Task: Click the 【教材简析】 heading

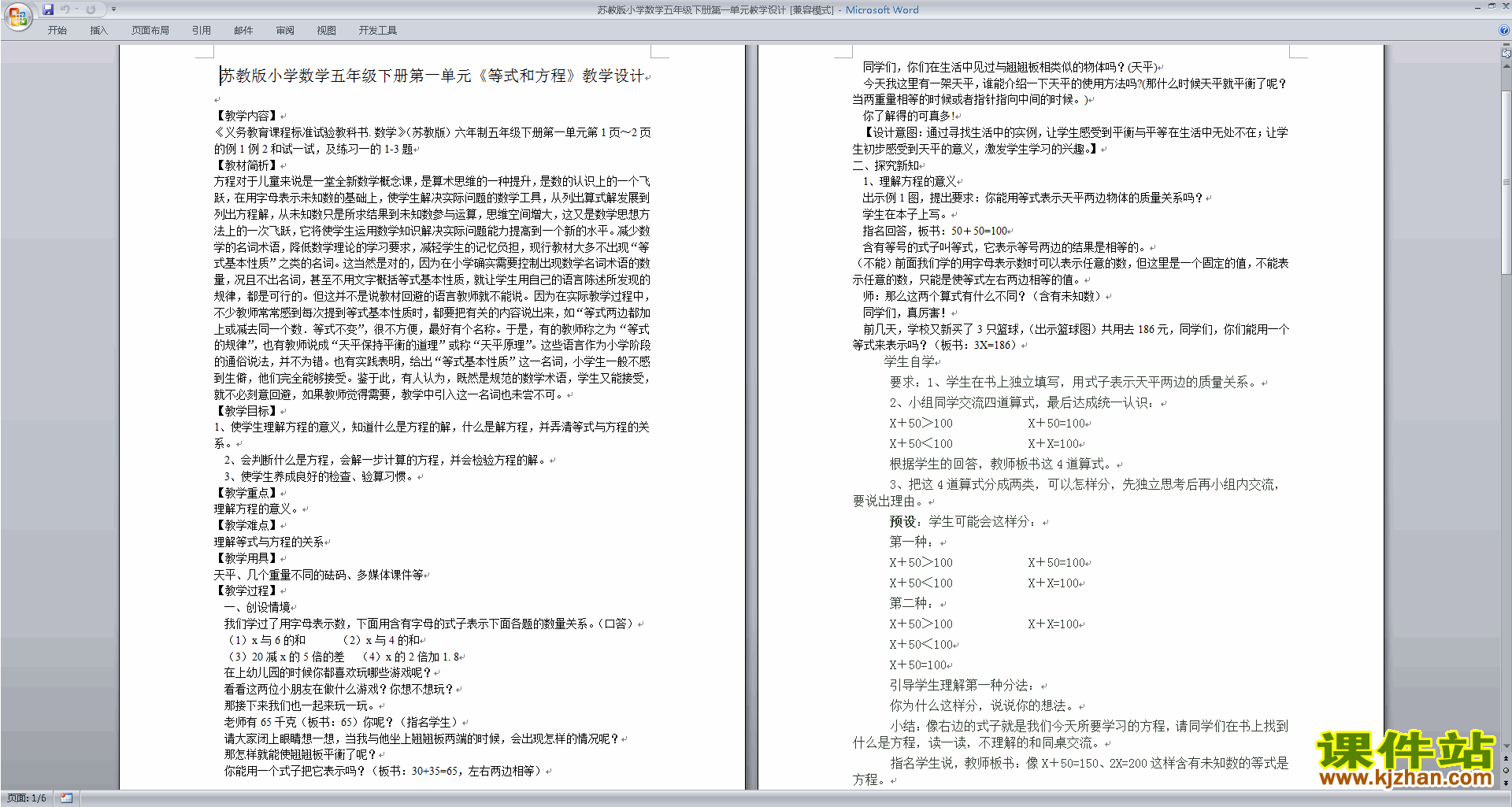Action: 246,165
